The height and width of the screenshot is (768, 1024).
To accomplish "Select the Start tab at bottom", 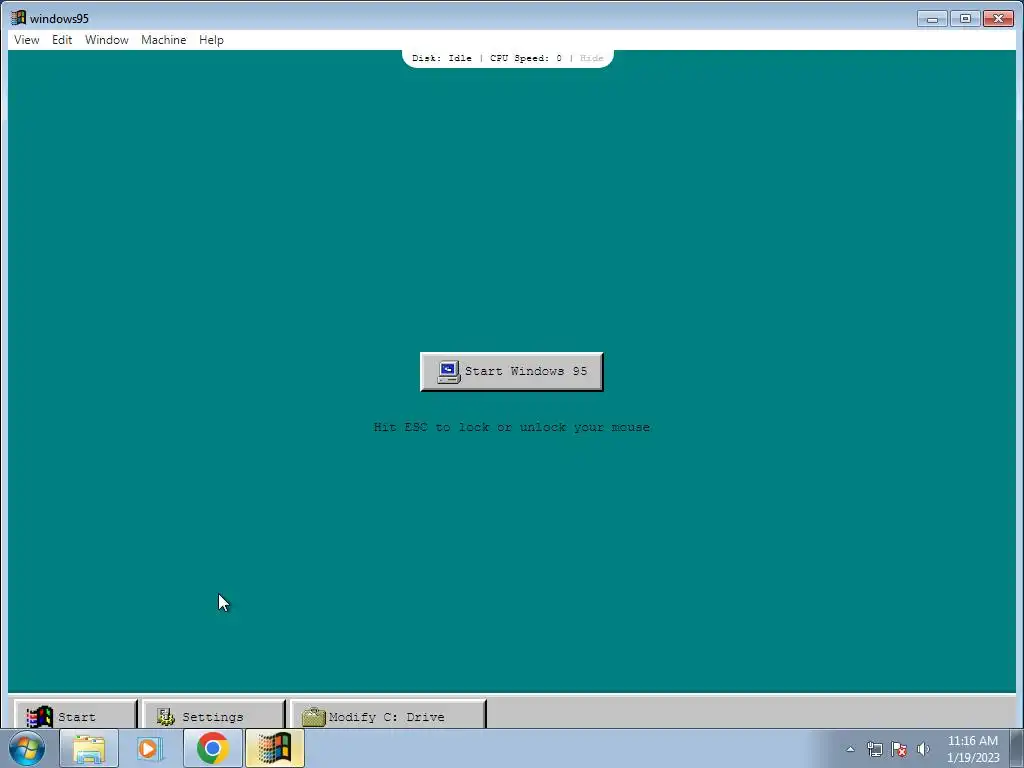I will (x=75, y=714).
